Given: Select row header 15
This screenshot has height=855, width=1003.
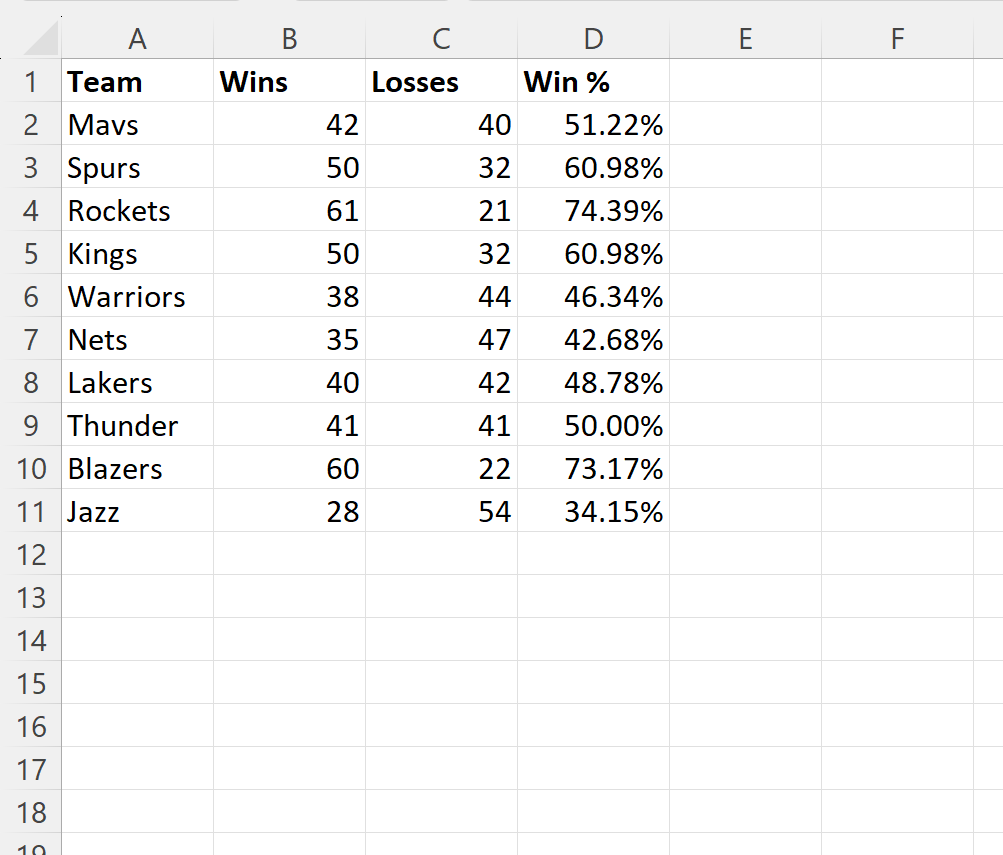Looking at the screenshot, I should (x=32, y=683).
